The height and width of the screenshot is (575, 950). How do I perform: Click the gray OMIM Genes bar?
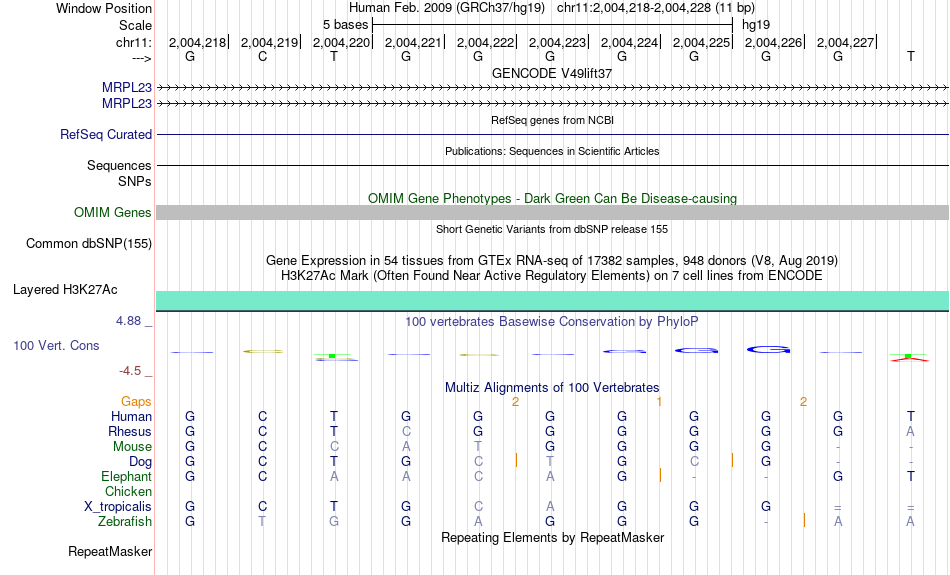[553, 213]
